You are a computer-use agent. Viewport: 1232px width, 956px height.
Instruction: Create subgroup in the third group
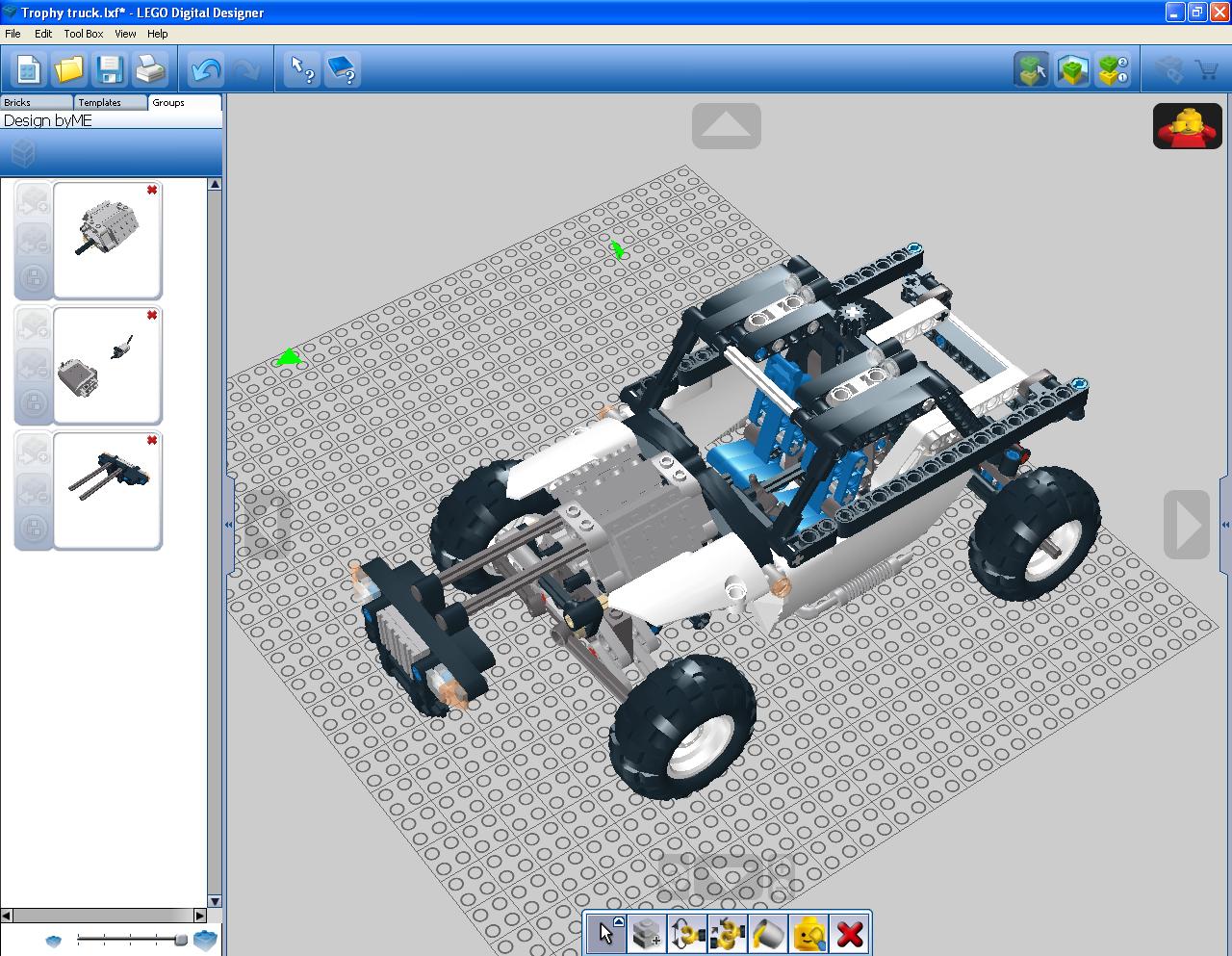pyautogui.click(x=34, y=529)
